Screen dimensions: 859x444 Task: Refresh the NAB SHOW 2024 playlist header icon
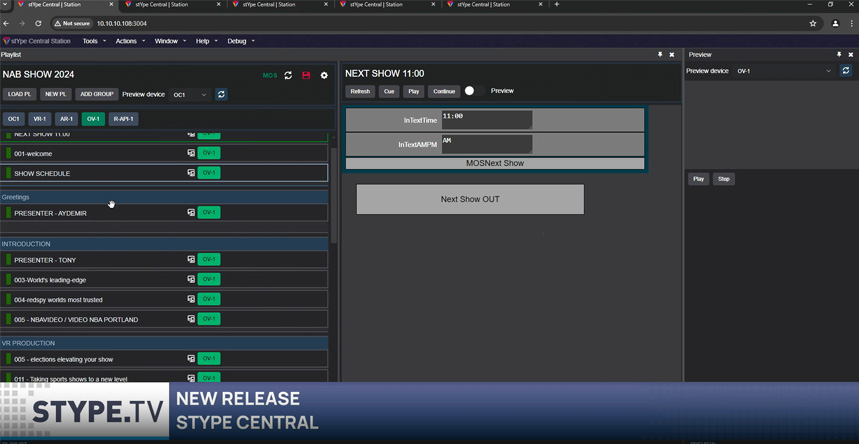pos(288,76)
